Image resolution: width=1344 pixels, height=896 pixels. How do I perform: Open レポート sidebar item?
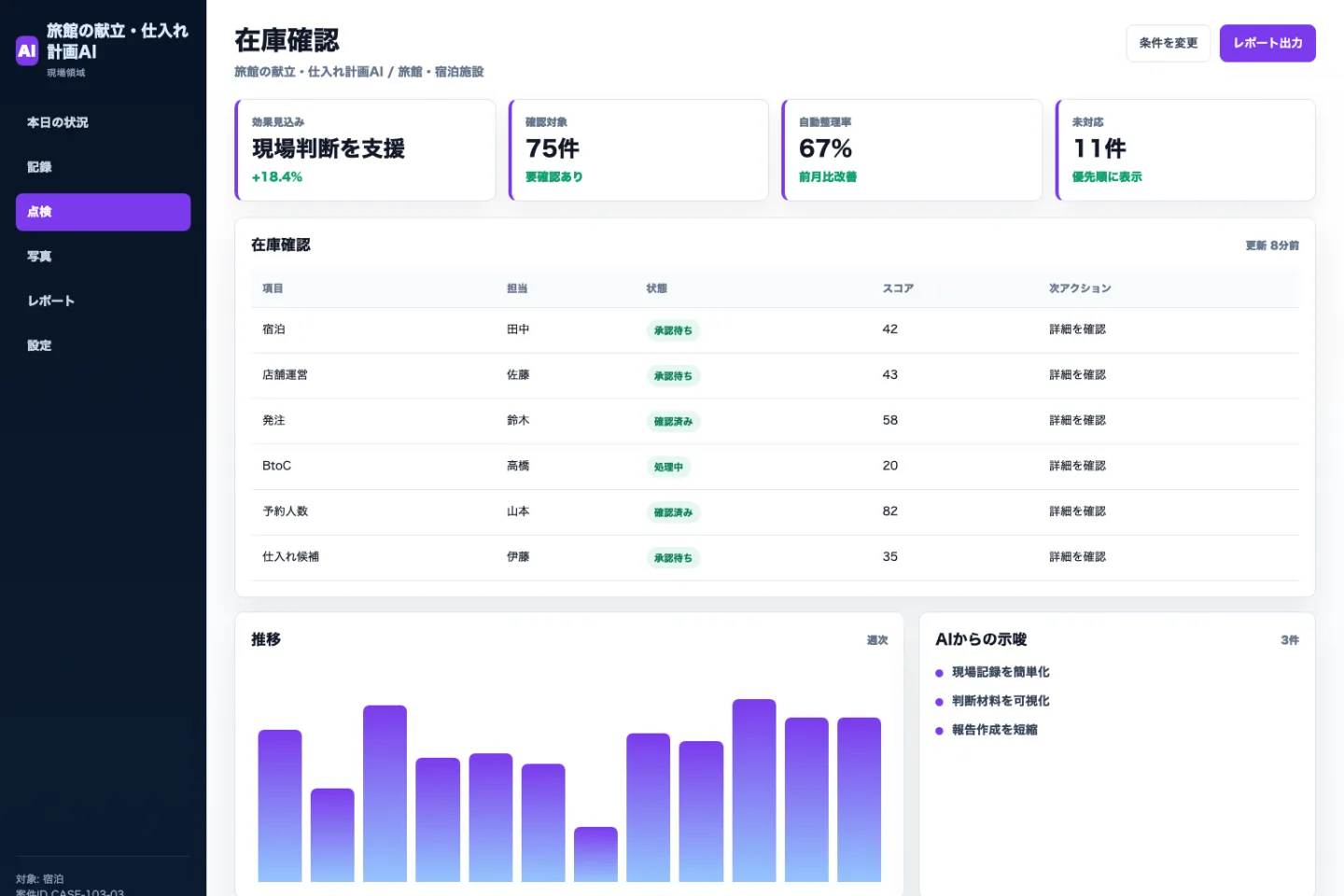pos(103,301)
